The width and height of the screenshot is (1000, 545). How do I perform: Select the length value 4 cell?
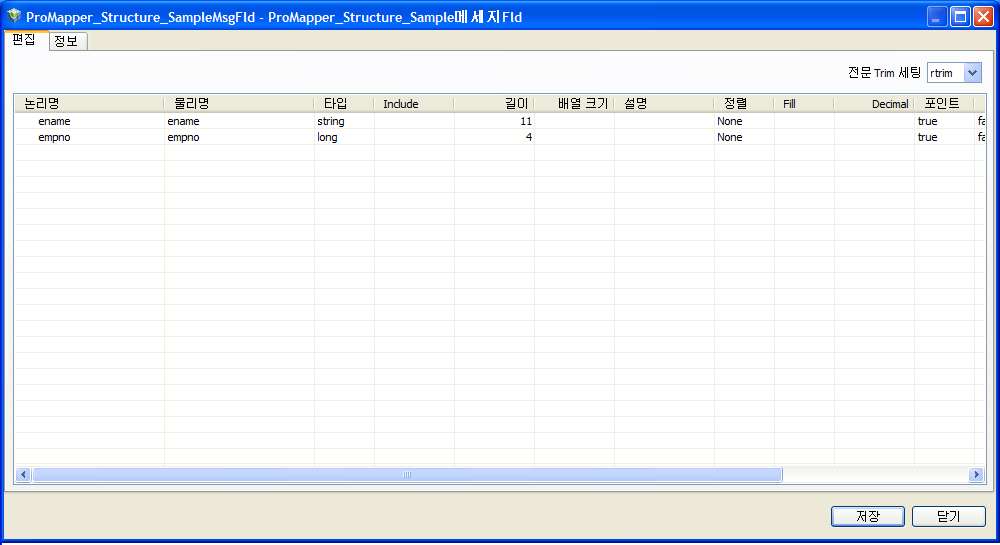(x=494, y=137)
